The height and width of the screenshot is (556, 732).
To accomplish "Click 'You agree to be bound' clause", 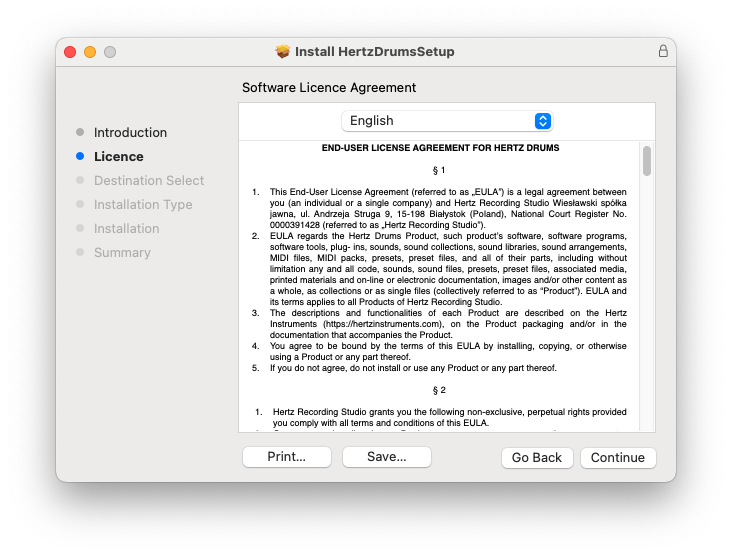I will [x=448, y=352].
